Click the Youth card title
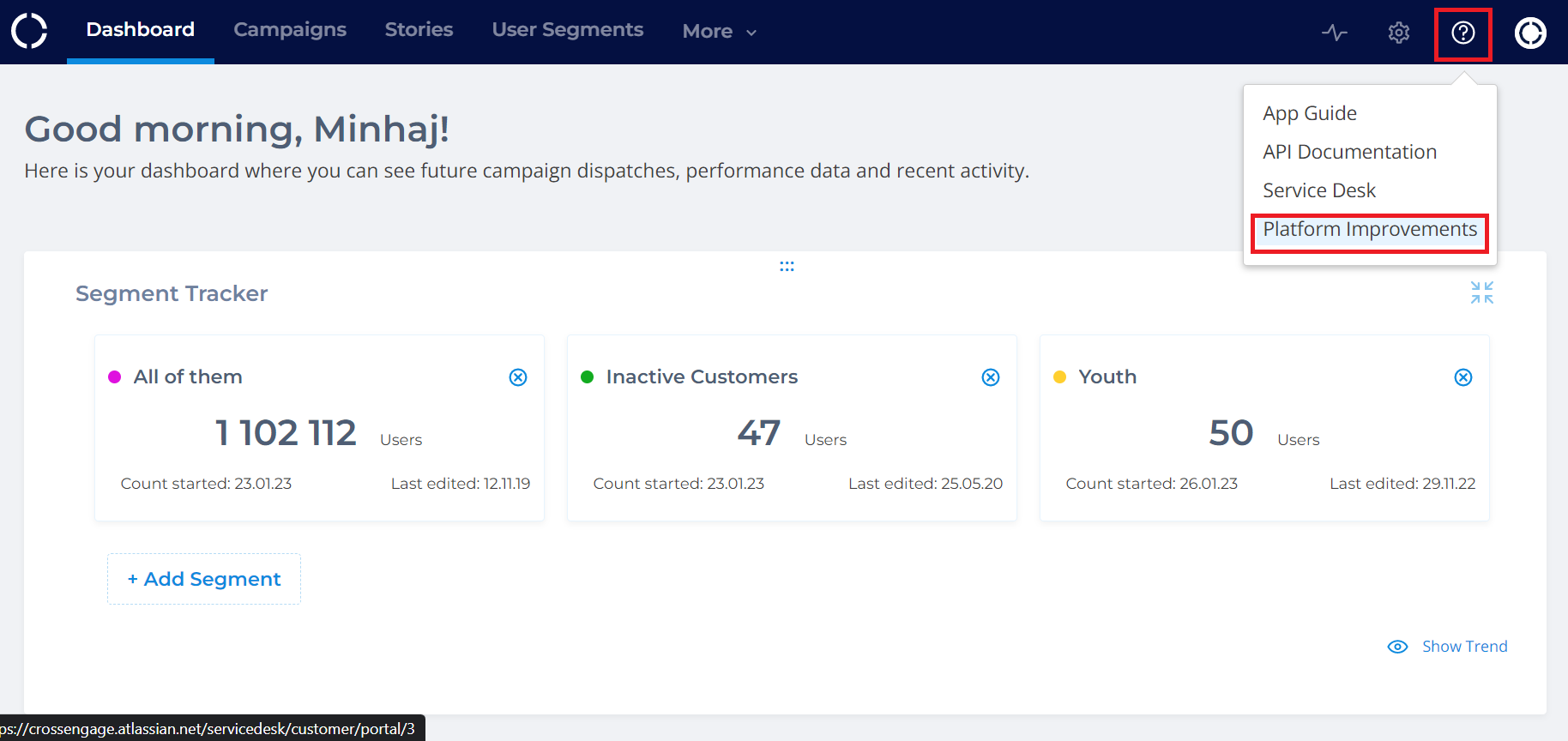The height and width of the screenshot is (741, 1568). pyautogui.click(x=1107, y=377)
